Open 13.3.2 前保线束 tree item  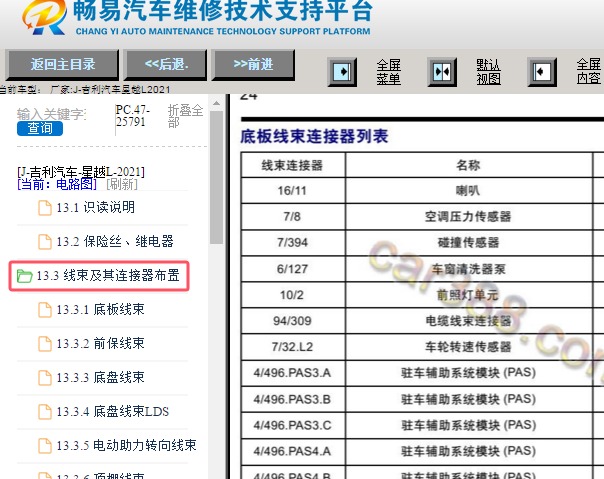[x=100, y=343]
